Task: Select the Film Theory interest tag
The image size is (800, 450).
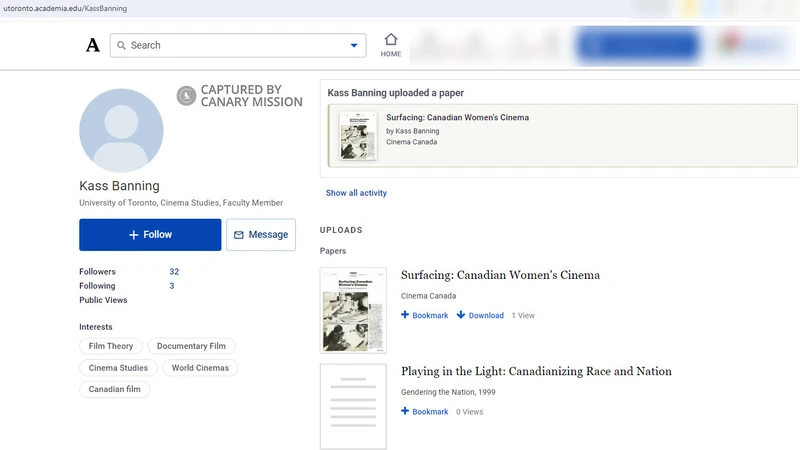Action: 111,346
